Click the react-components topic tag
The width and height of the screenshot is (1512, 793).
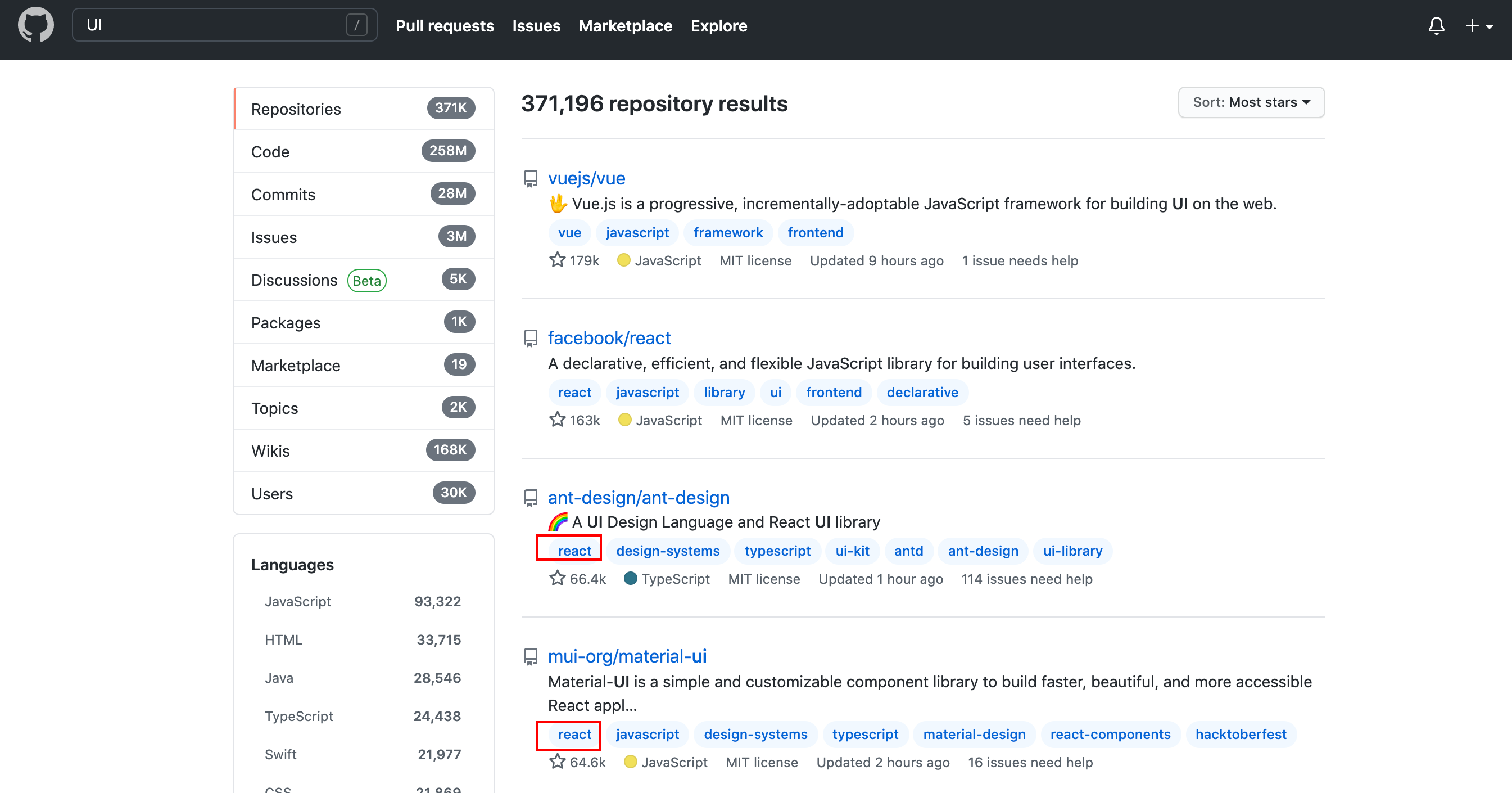pyautogui.click(x=1110, y=735)
